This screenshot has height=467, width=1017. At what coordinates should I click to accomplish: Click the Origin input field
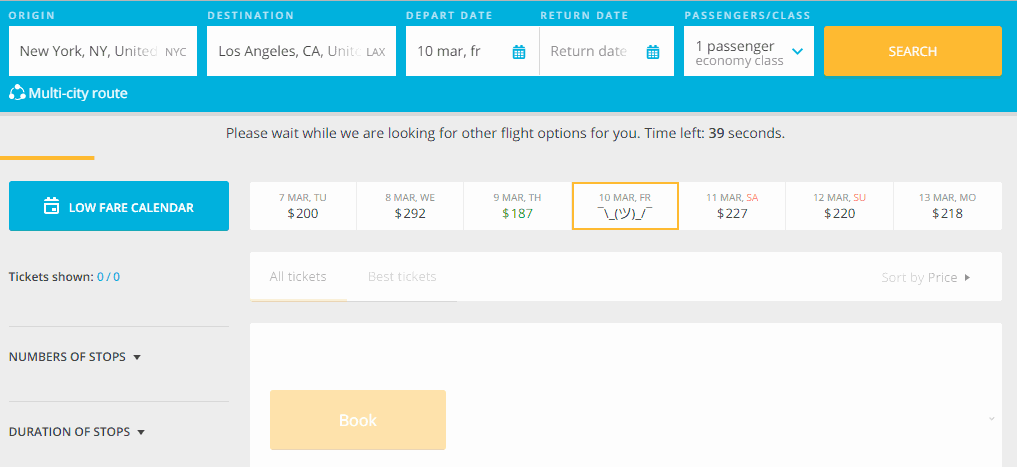(x=88, y=52)
